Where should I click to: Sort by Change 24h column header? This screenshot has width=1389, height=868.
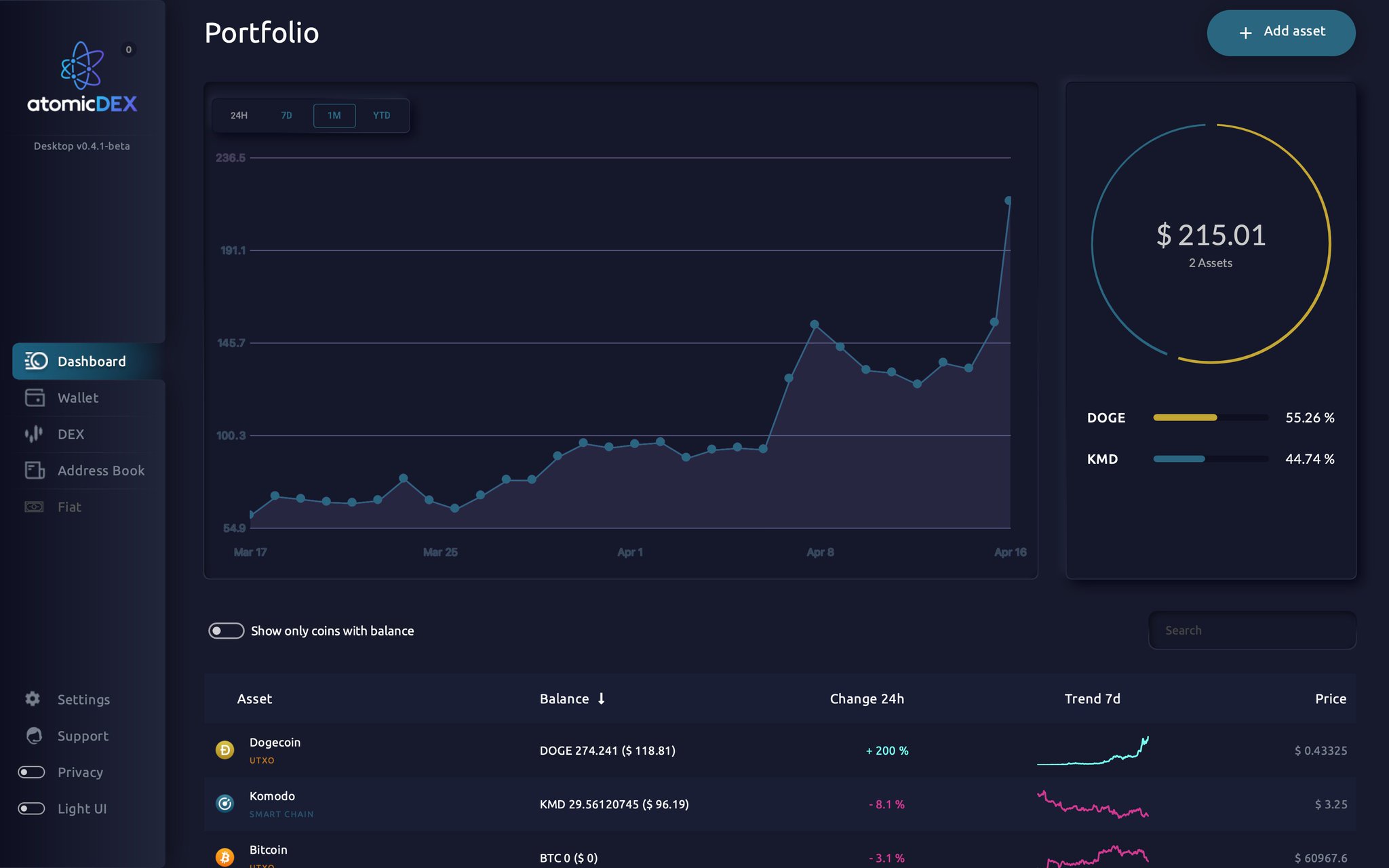(x=867, y=698)
